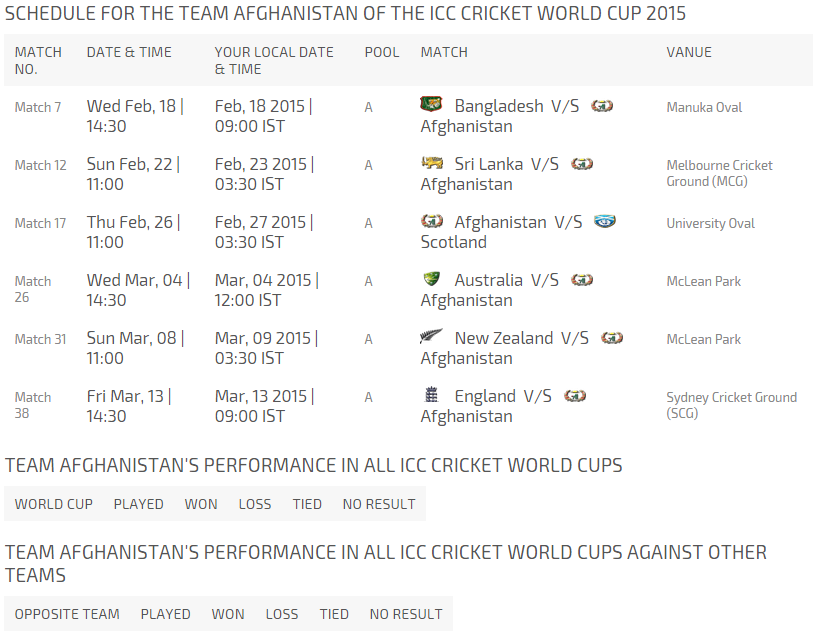Viewport: 829px width, 637px height.
Task: Click the Bangladesh team name link
Action: (499, 106)
